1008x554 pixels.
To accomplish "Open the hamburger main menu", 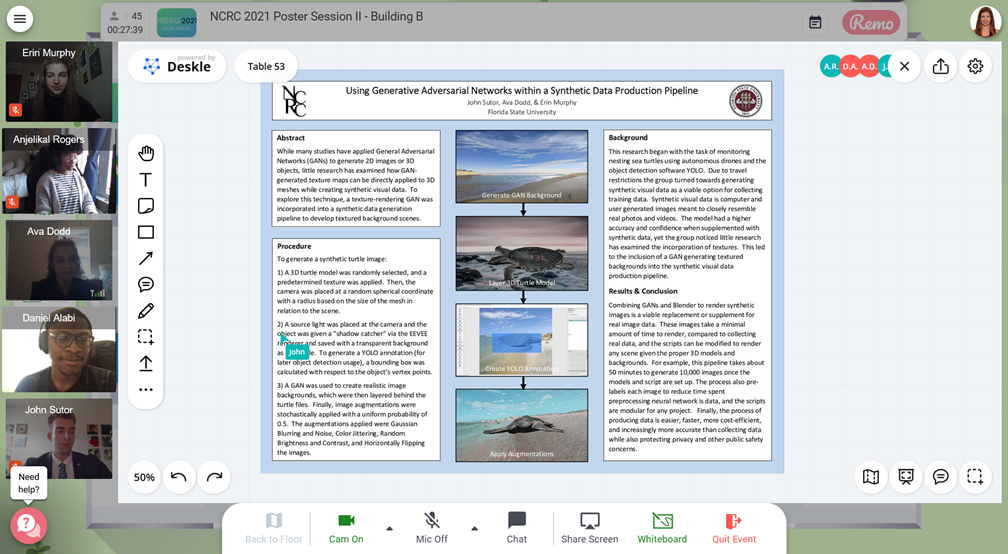I will pyautogui.click(x=19, y=19).
